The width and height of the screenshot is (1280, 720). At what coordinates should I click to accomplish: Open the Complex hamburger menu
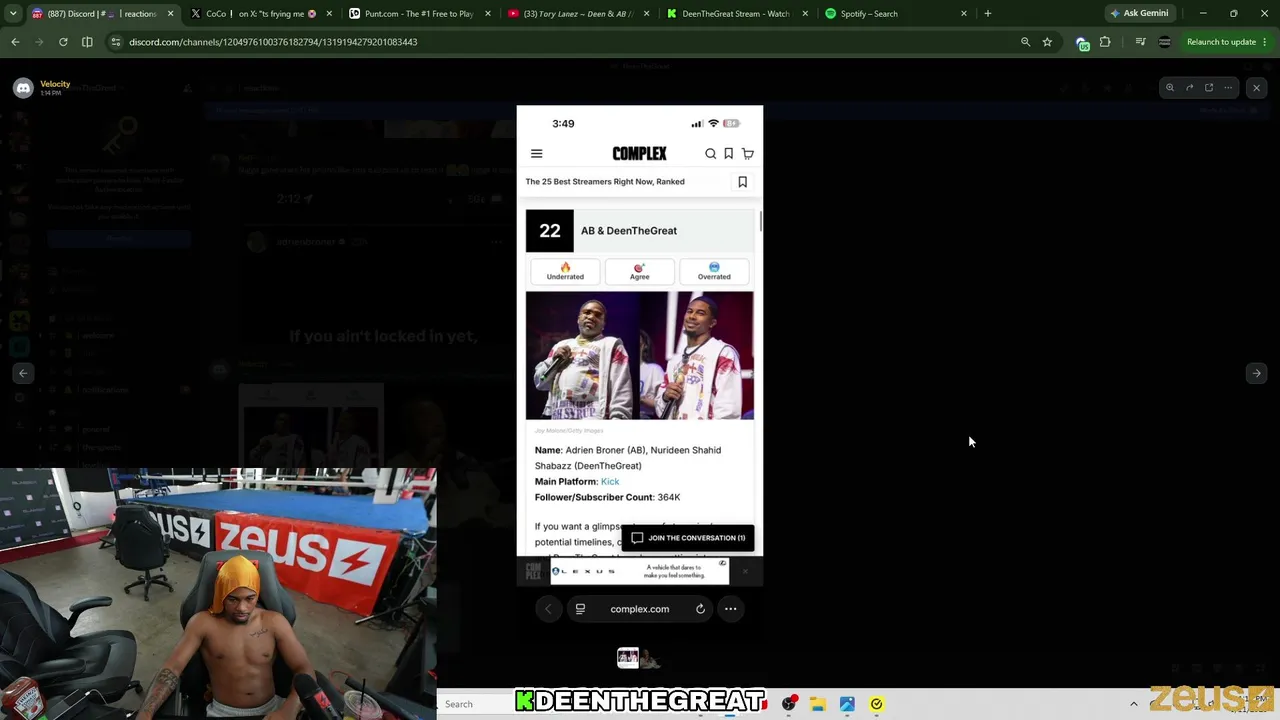(537, 154)
